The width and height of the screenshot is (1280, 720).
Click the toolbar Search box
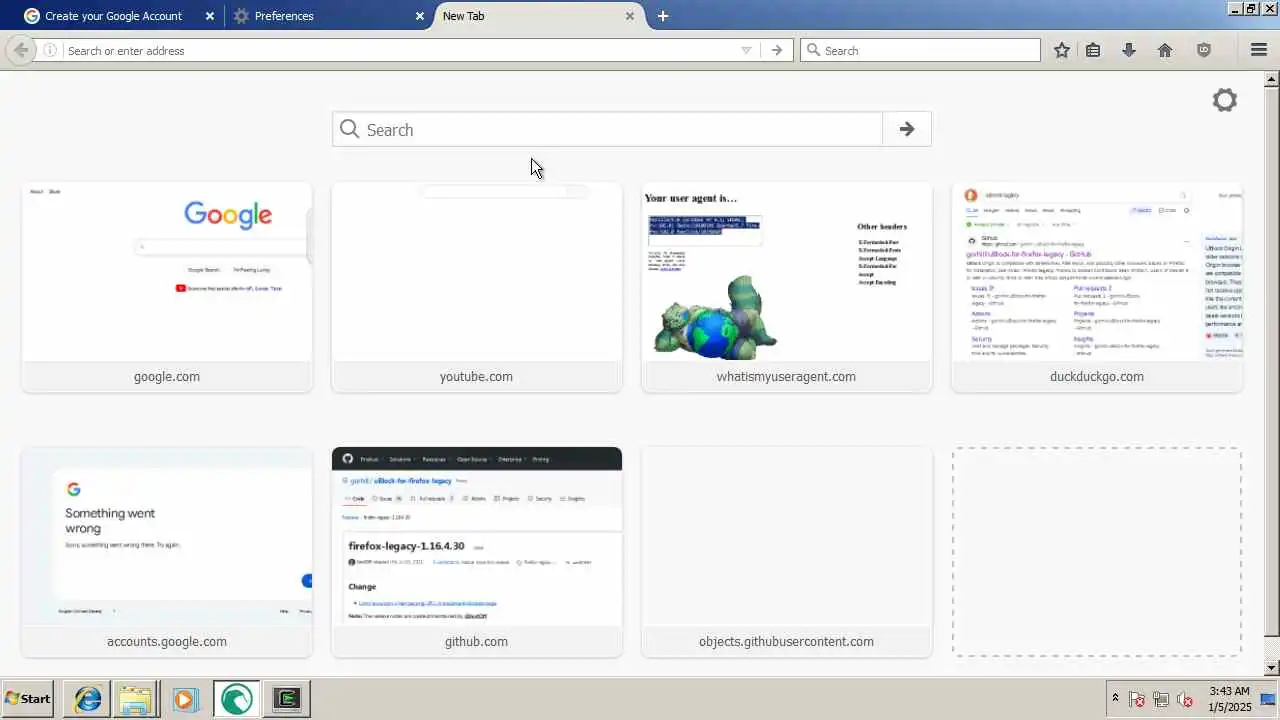click(x=920, y=50)
